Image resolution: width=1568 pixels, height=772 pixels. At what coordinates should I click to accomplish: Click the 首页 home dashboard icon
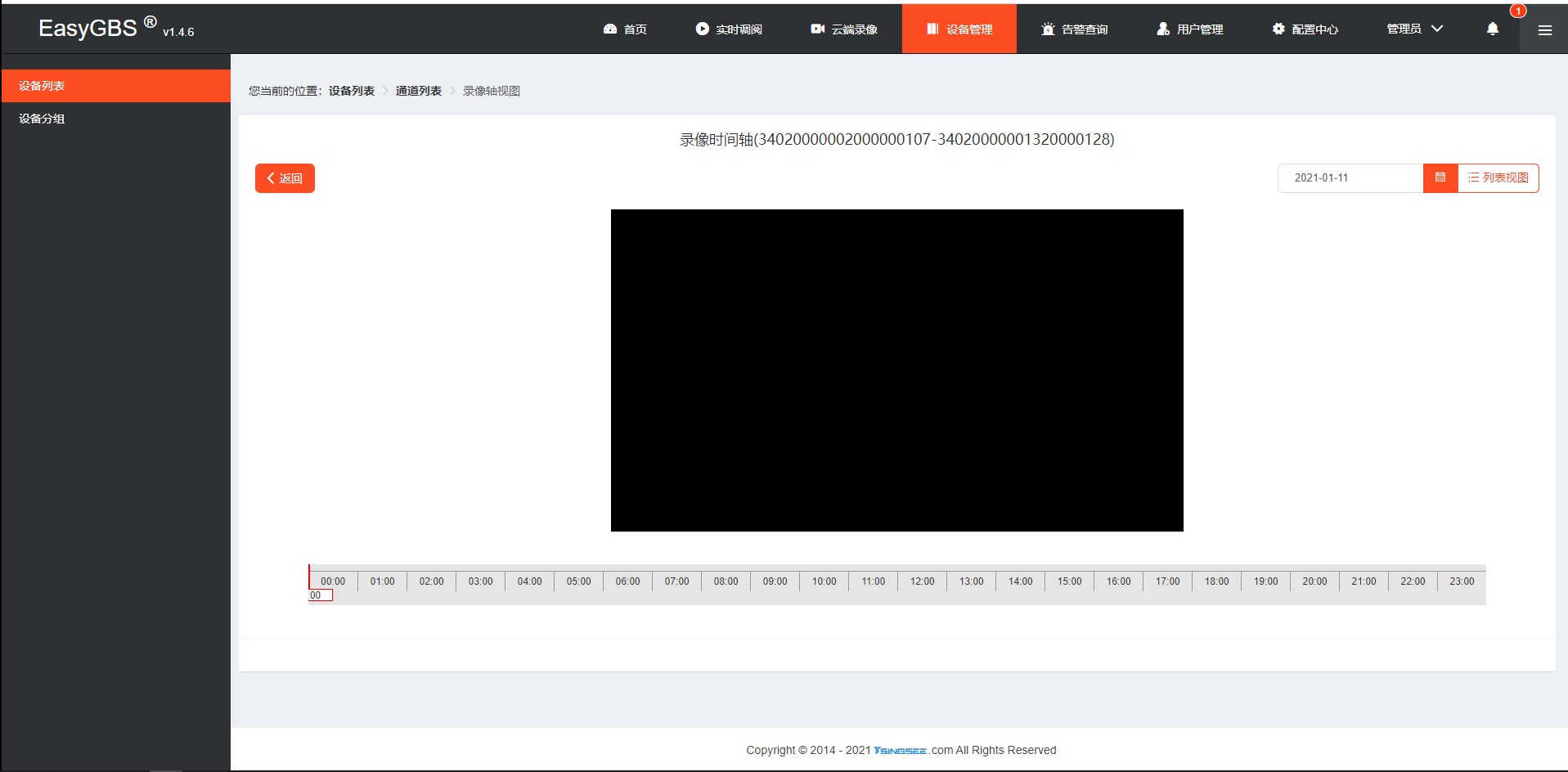click(609, 29)
